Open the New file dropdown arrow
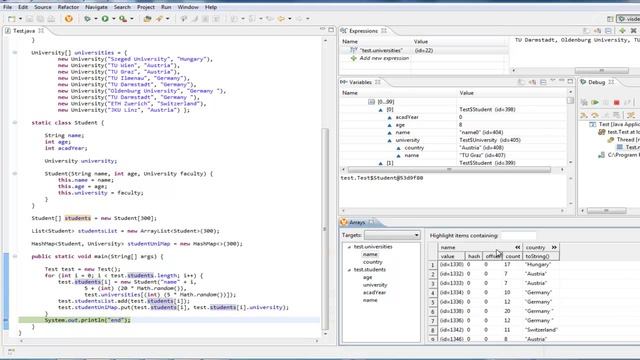Image resolution: width=640 pixels, height=360 pixels. coord(20,19)
